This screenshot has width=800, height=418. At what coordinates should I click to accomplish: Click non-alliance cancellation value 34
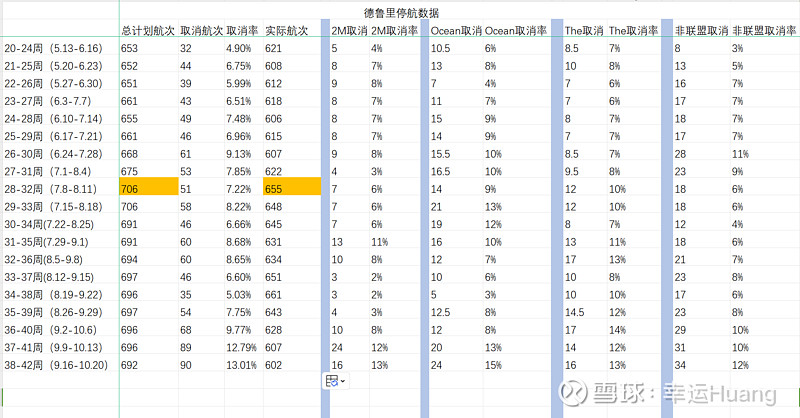pos(680,365)
